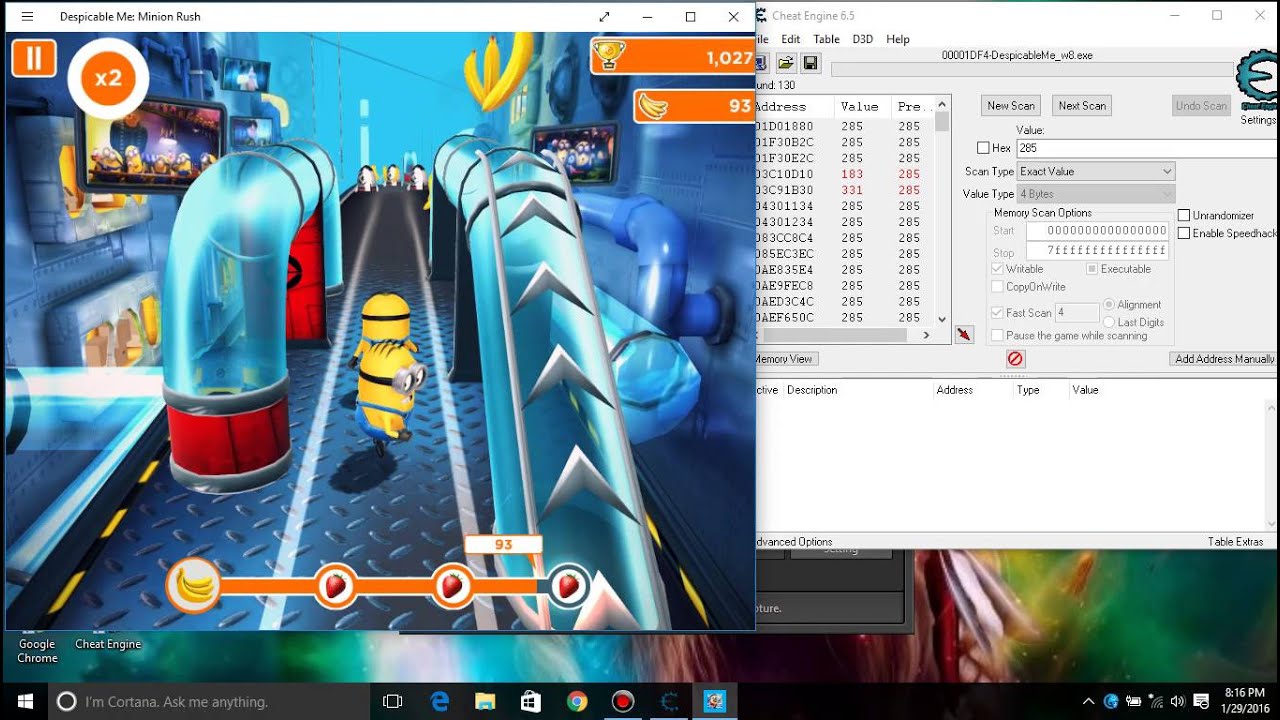Click the banana counter icon showing 93
The image size is (1280, 720).
coord(653,106)
